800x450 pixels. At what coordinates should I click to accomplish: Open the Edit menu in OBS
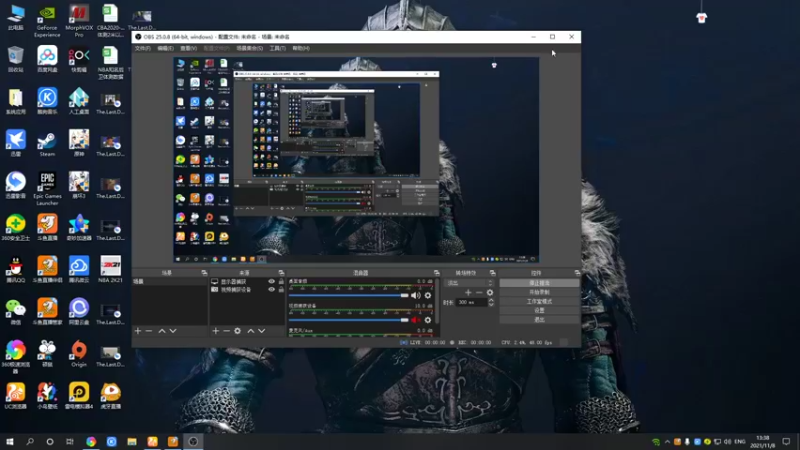coord(165,48)
